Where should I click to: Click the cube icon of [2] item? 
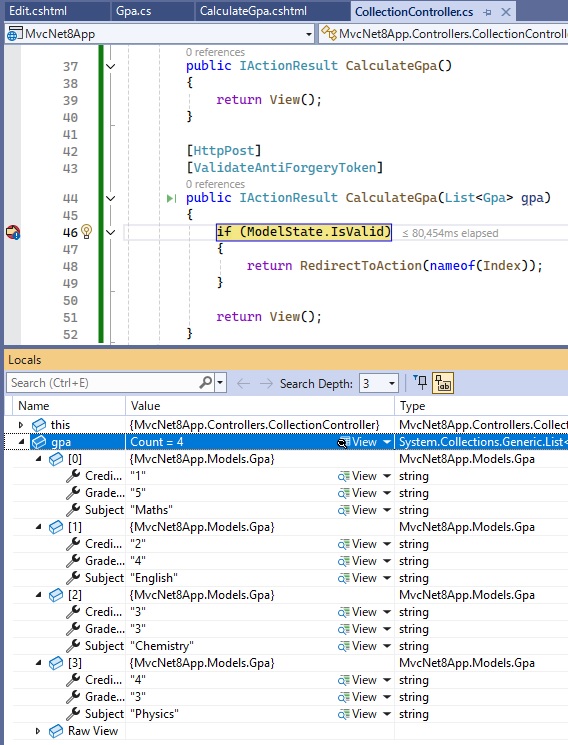click(x=56, y=595)
